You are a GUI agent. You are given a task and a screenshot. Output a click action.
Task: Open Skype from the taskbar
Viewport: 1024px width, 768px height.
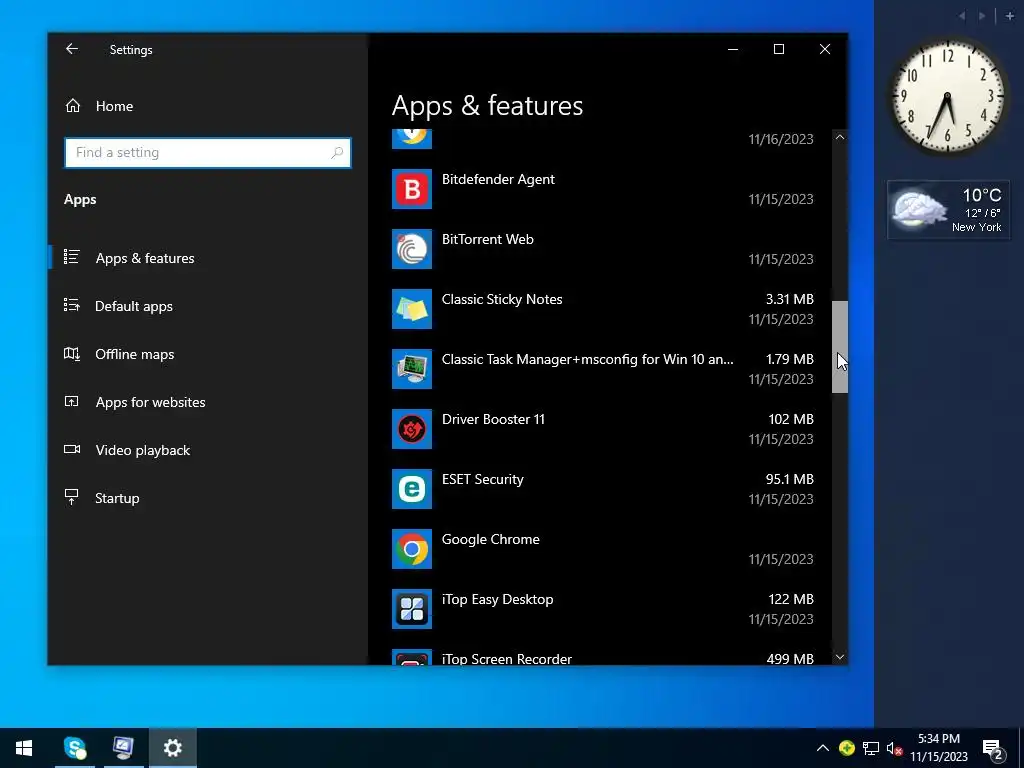pyautogui.click(x=74, y=748)
